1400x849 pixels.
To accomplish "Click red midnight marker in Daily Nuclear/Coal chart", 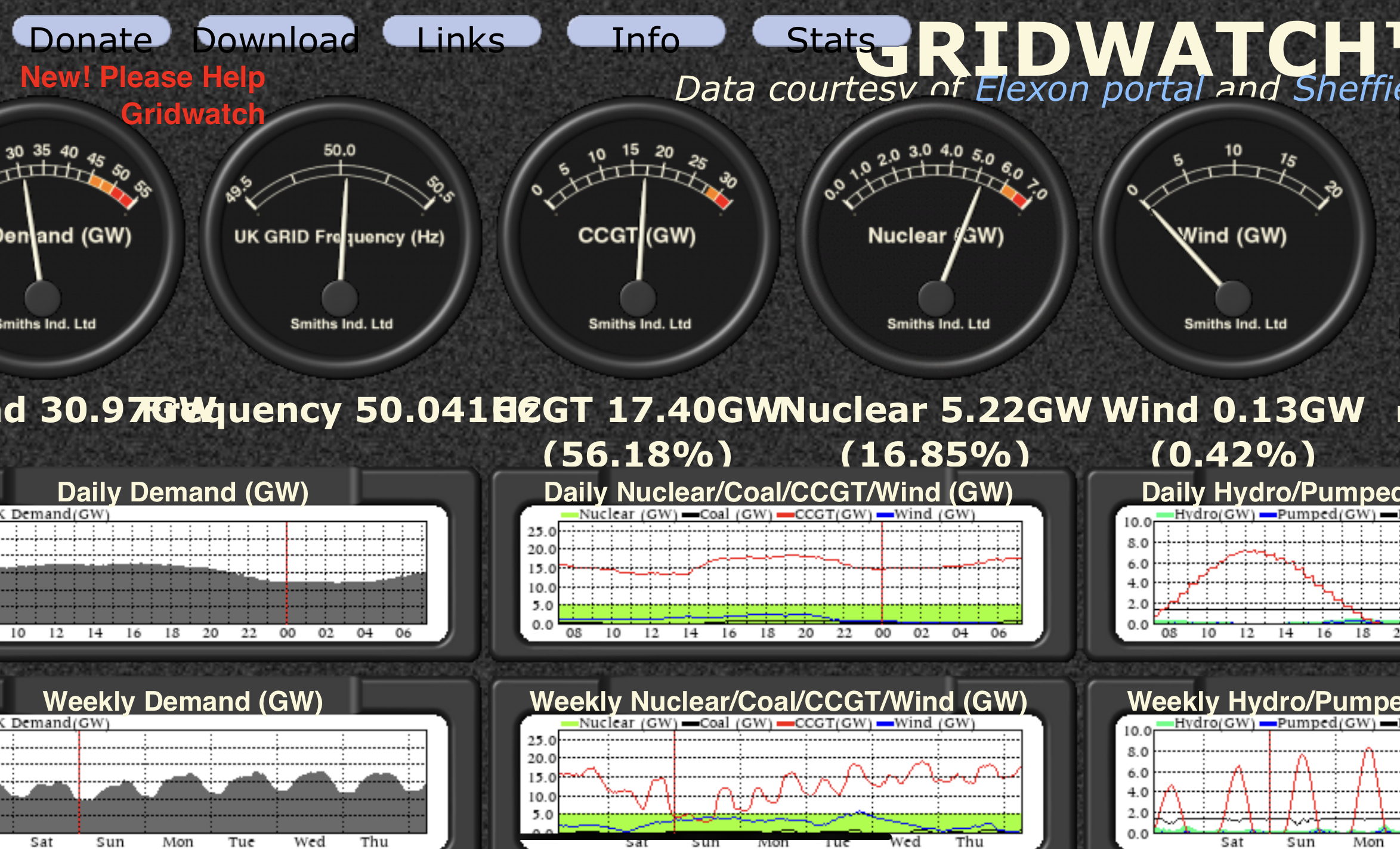I will 882,572.
